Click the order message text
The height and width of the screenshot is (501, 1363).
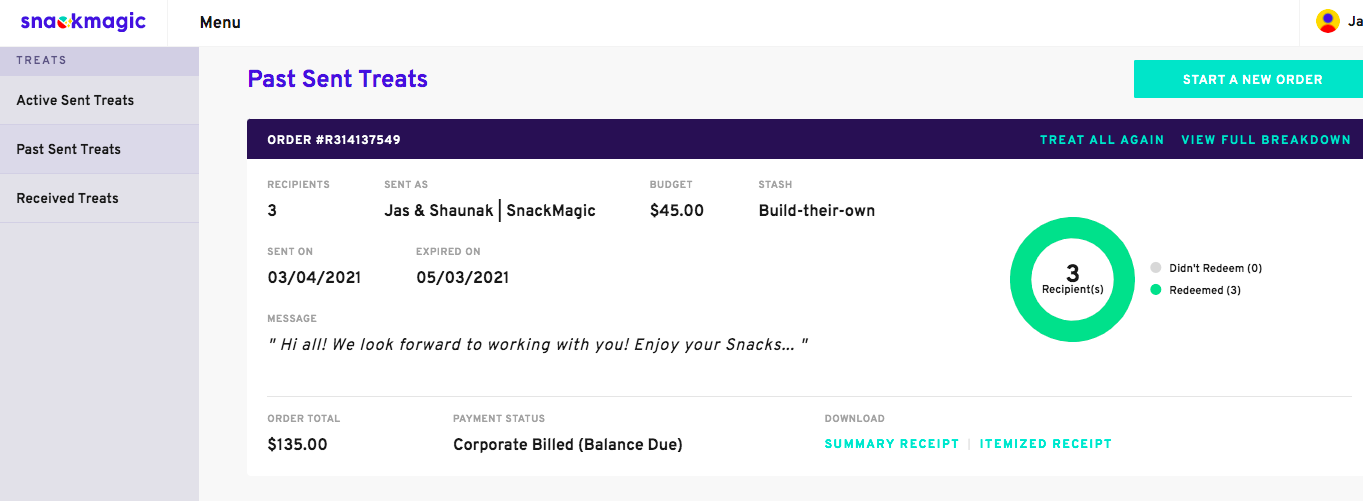coord(538,344)
